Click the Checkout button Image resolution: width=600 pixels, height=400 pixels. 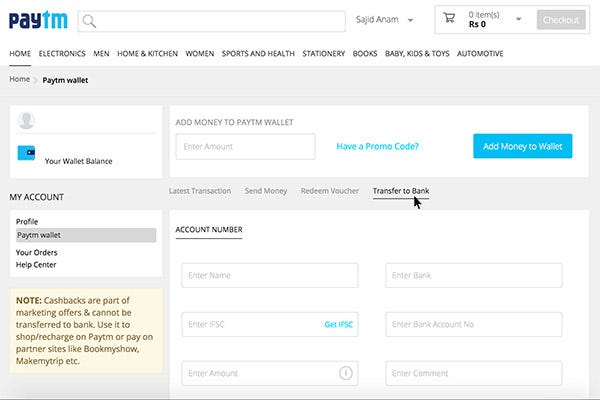(x=561, y=20)
